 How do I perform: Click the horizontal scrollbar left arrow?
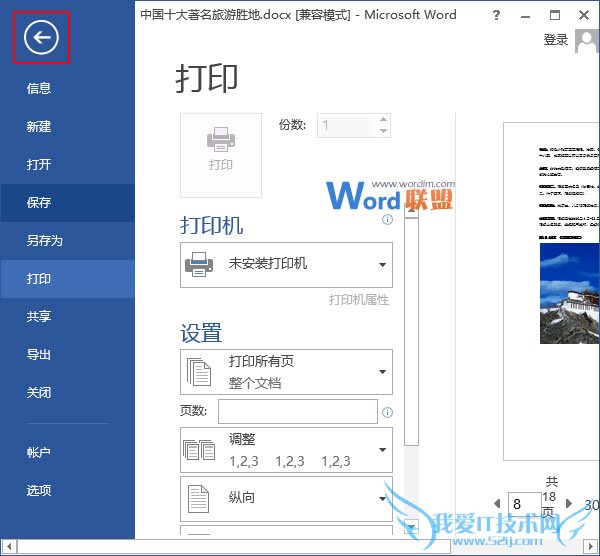tap(8, 546)
